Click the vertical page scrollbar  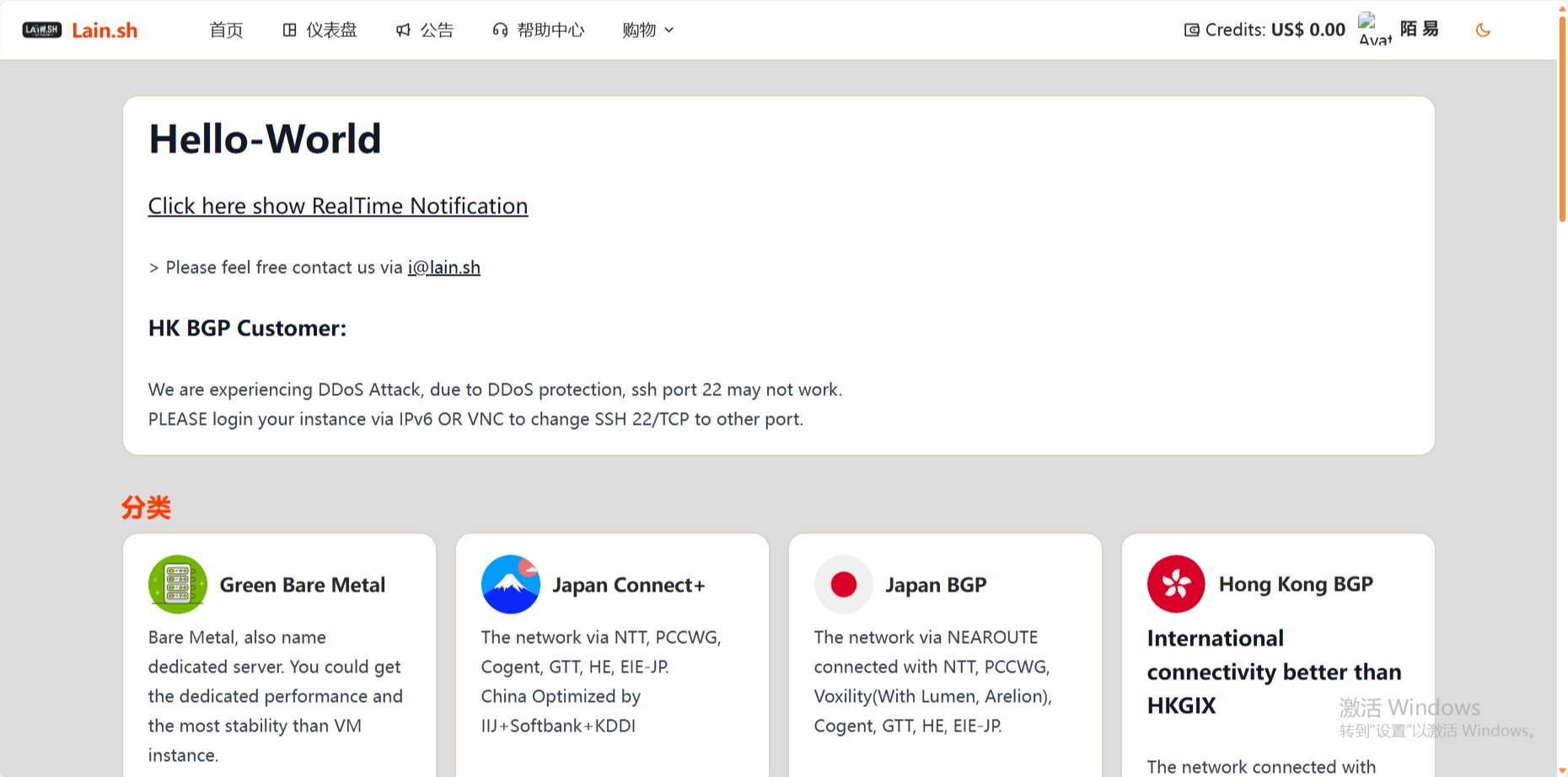1561,118
